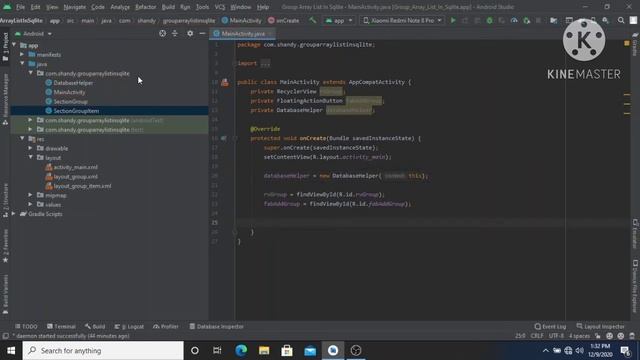640x360 pixels.
Task: Open the Database Inspector tool window
Action: coord(216,327)
